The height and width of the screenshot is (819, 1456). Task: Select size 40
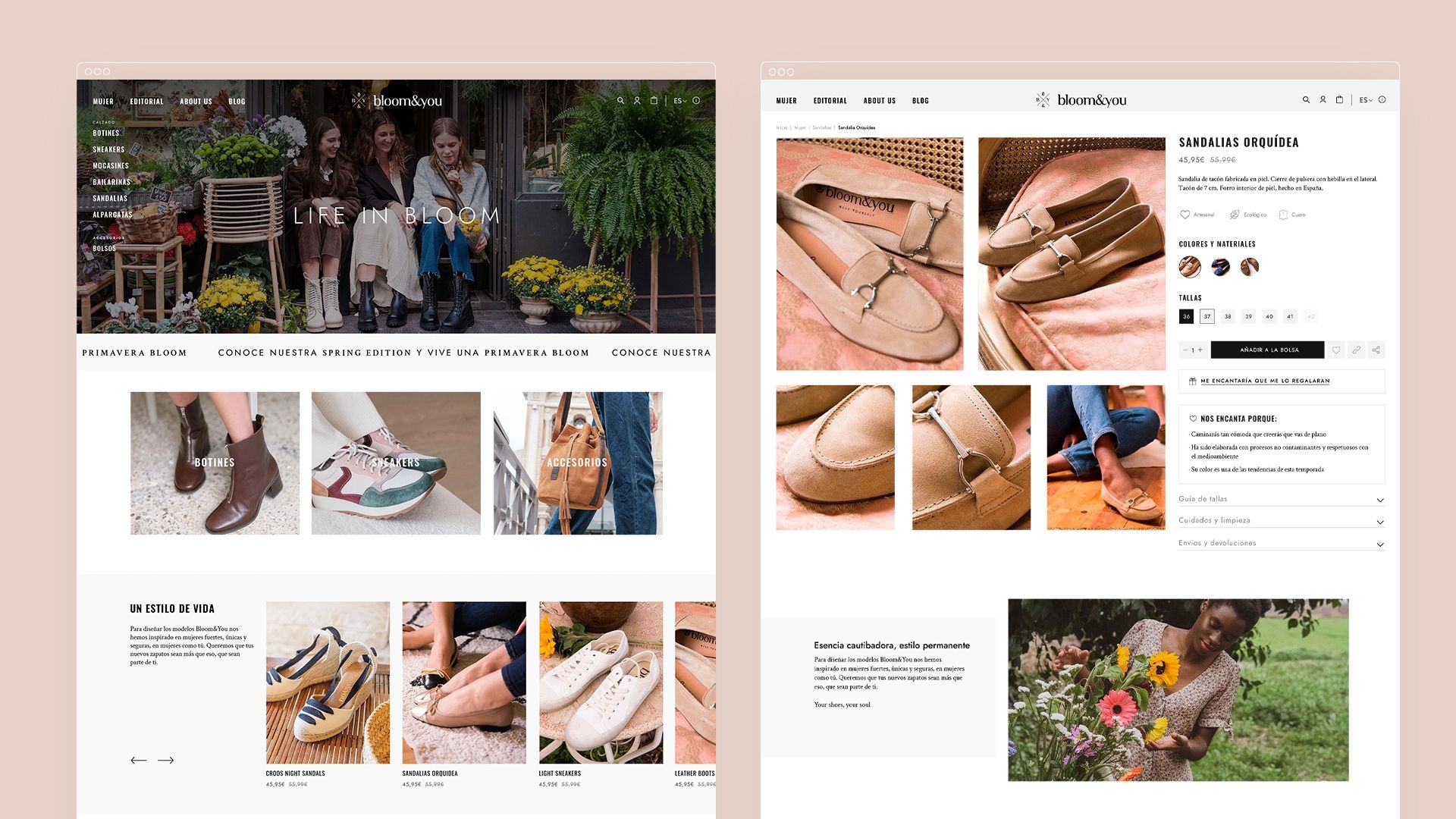click(1269, 316)
